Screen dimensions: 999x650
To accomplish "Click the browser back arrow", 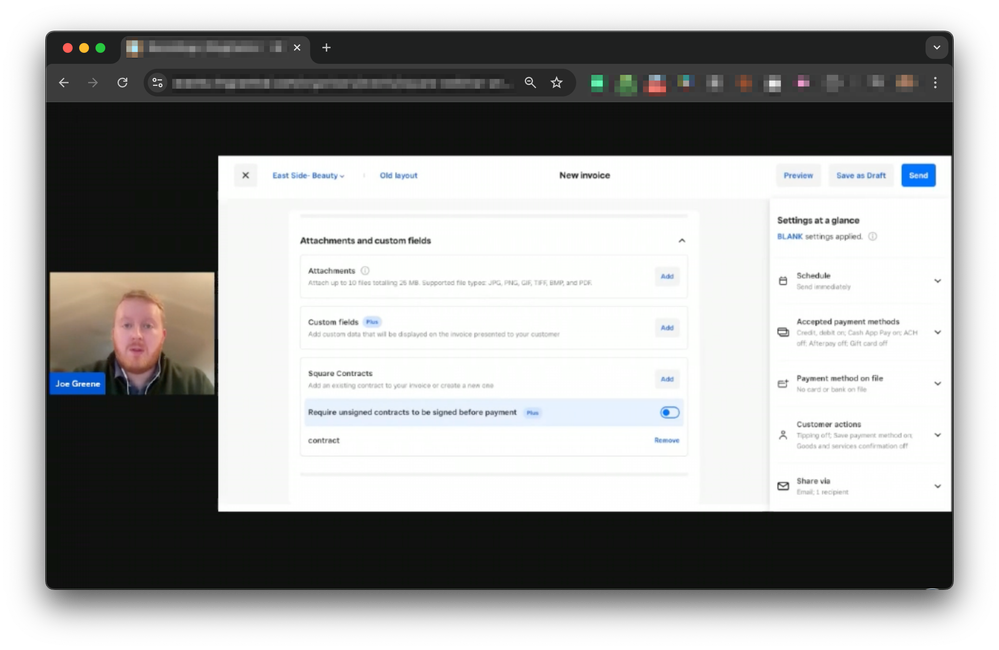I will (x=64, y=83).
